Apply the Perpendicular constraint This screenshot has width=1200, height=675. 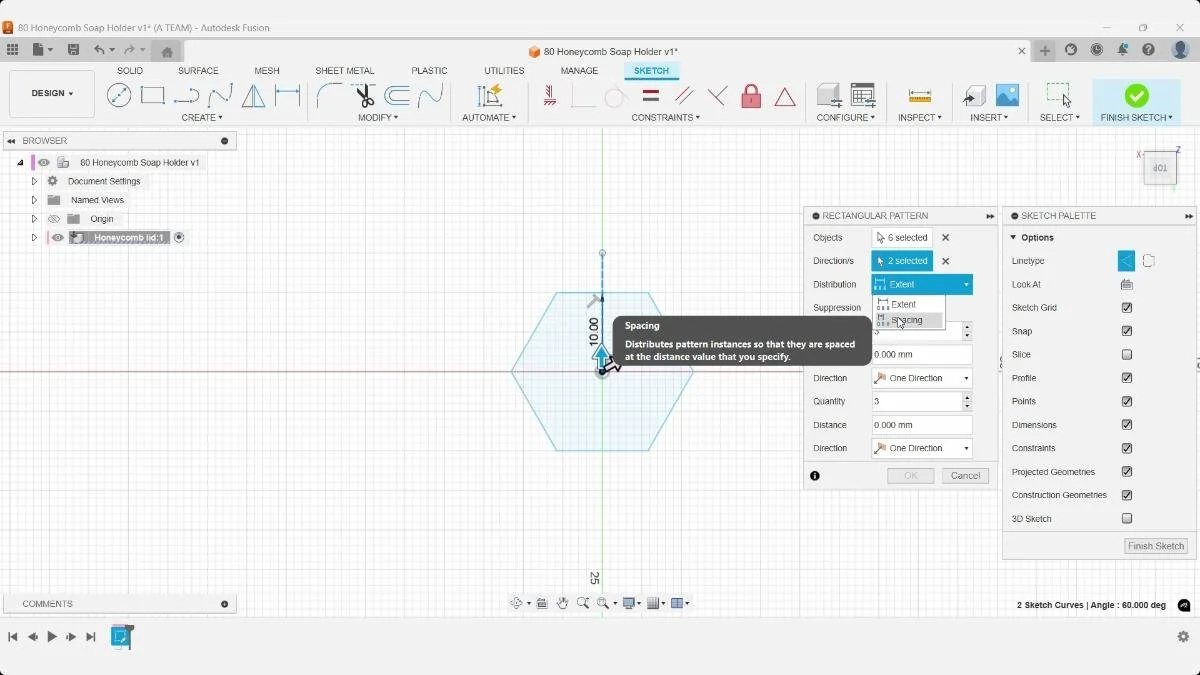717,95
